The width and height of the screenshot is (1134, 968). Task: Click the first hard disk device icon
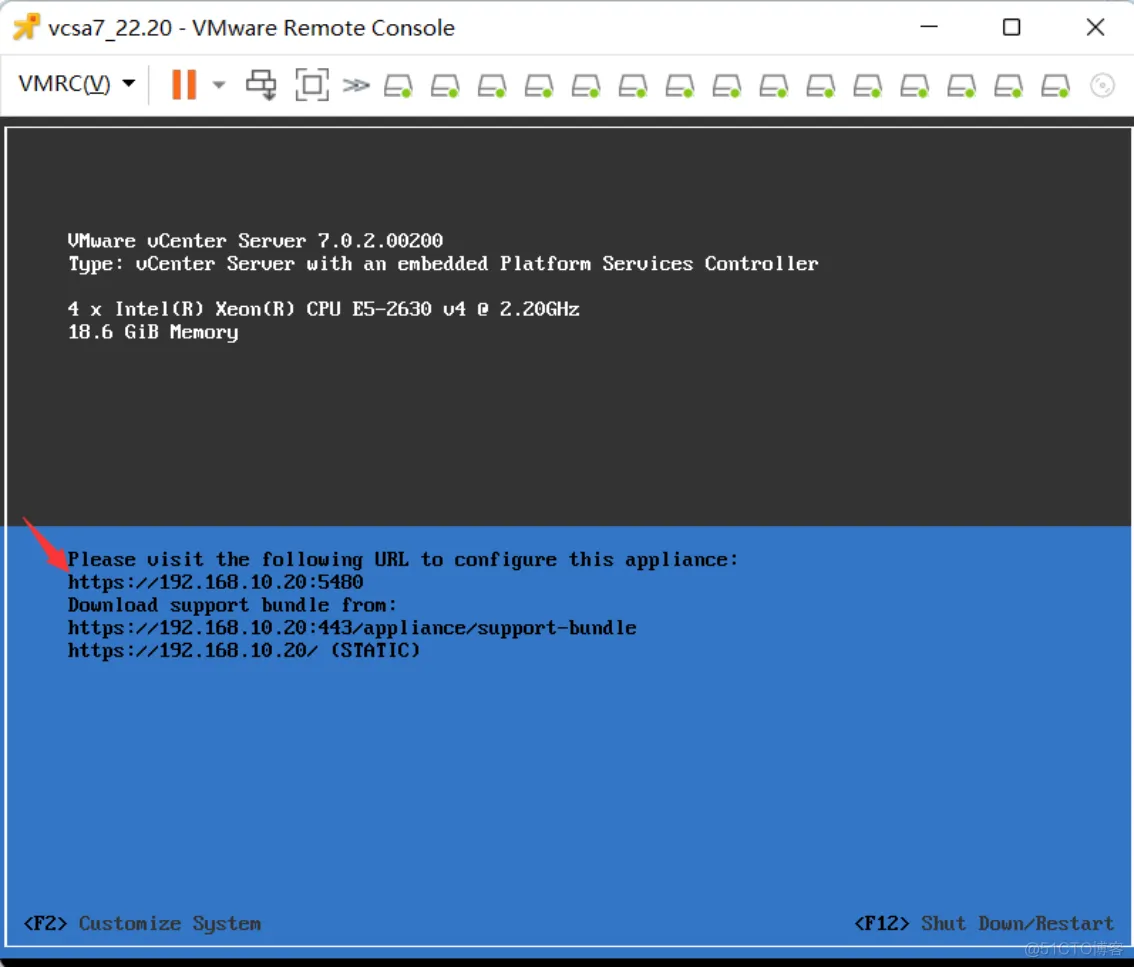pyautogui.click(x=398, y=86)
